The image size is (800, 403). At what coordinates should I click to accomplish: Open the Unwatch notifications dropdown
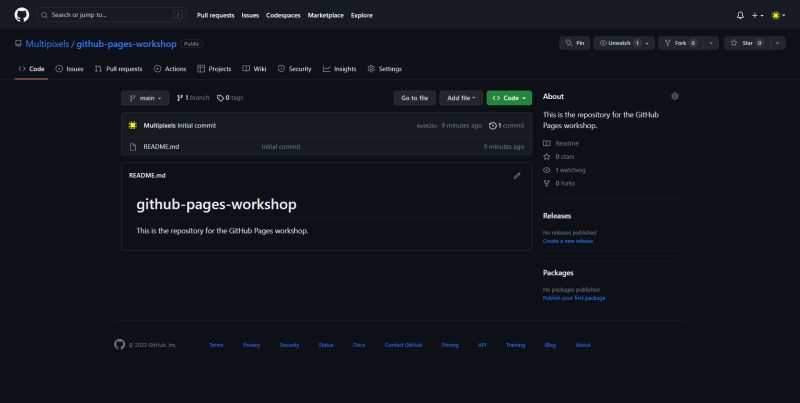pyautogui.click(x=624, y=43)
